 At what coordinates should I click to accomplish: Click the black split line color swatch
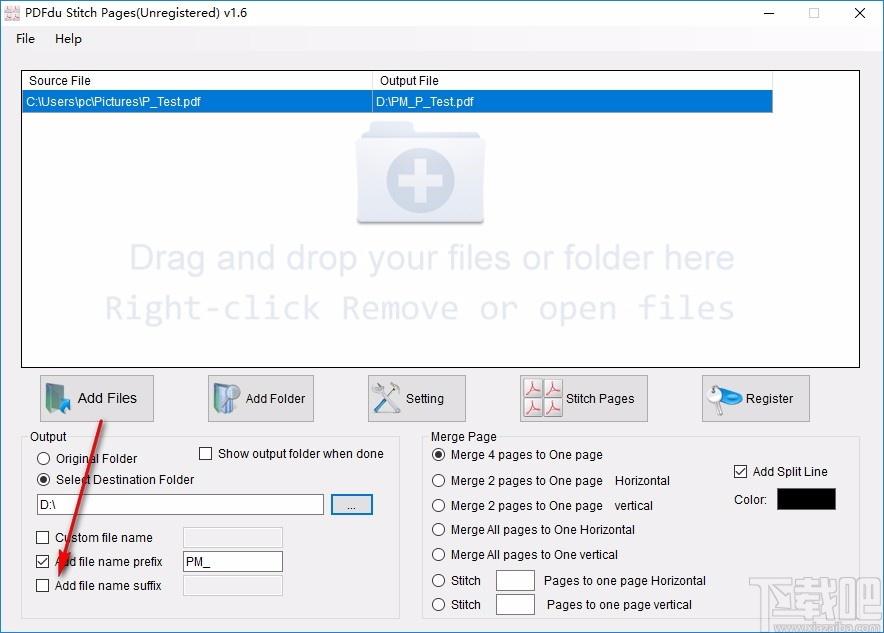(x=806, y=499)
